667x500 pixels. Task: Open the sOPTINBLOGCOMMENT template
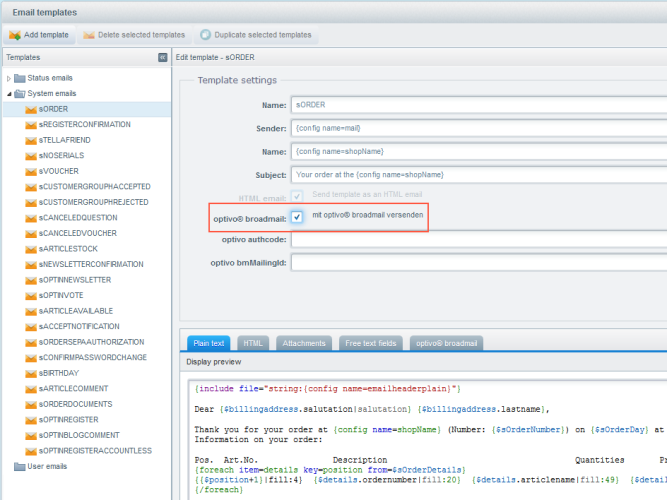[x=79, y=435]
